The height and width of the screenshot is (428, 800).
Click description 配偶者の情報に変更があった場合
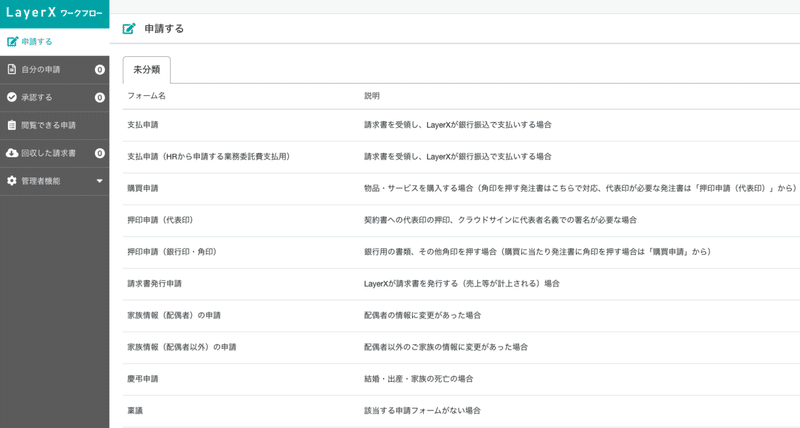(x=422, y=315)
